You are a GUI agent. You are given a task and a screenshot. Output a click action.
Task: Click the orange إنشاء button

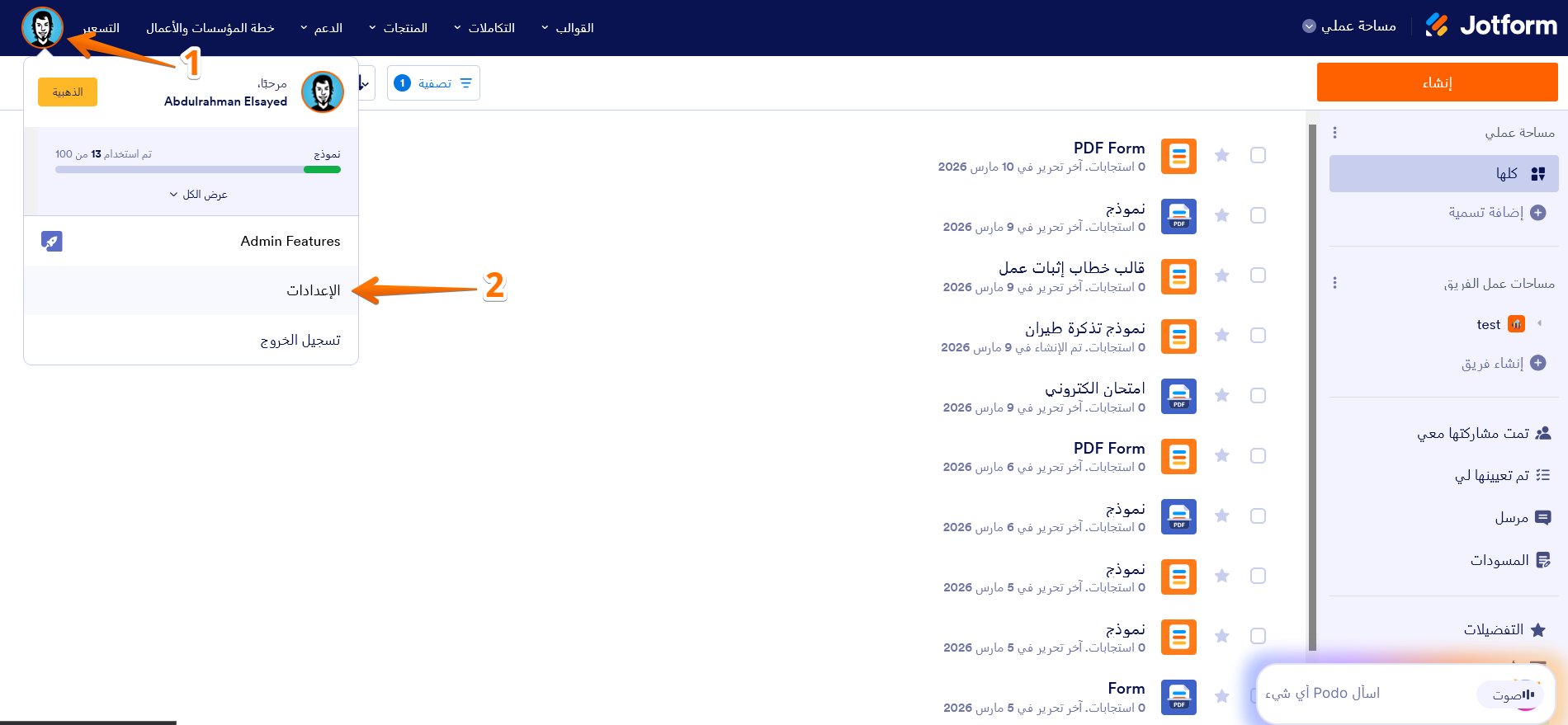coord(1437,82)
